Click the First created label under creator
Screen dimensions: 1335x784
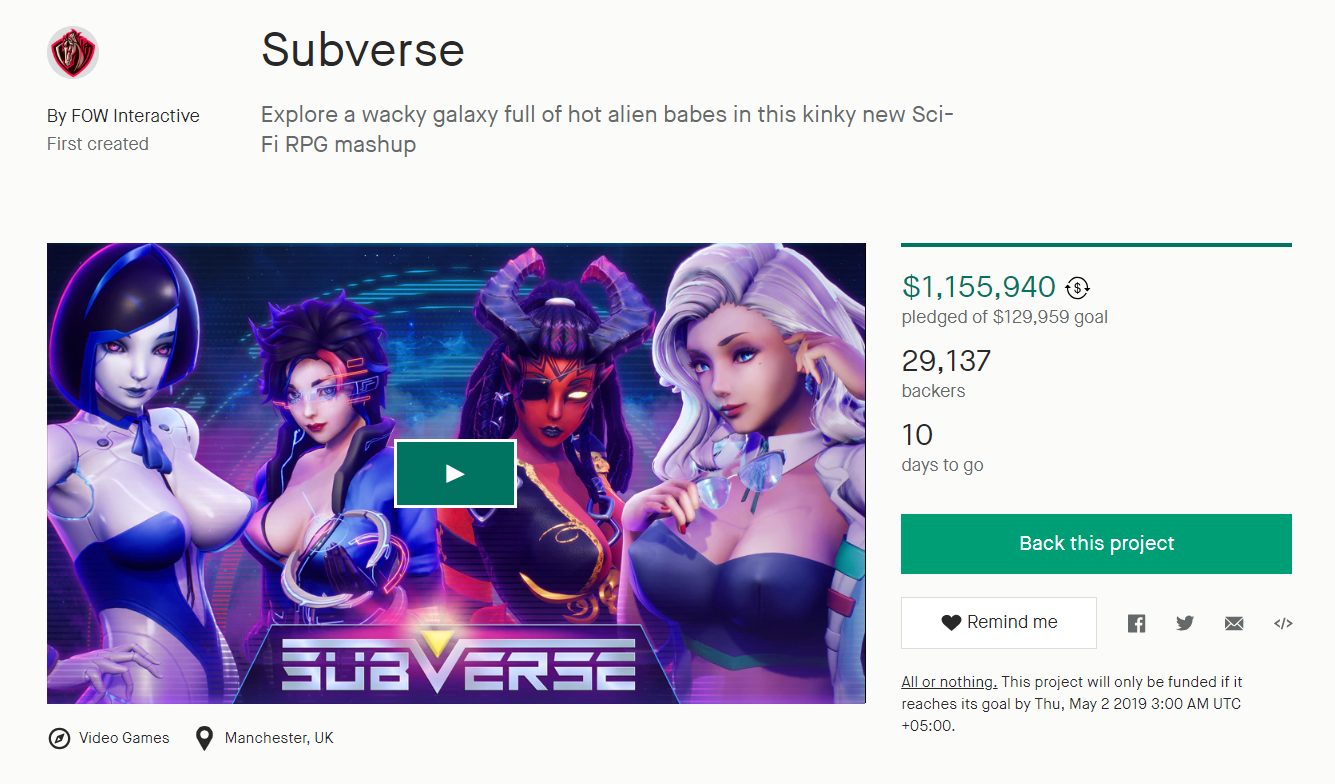pyautogui.click(x=98, y=144)
